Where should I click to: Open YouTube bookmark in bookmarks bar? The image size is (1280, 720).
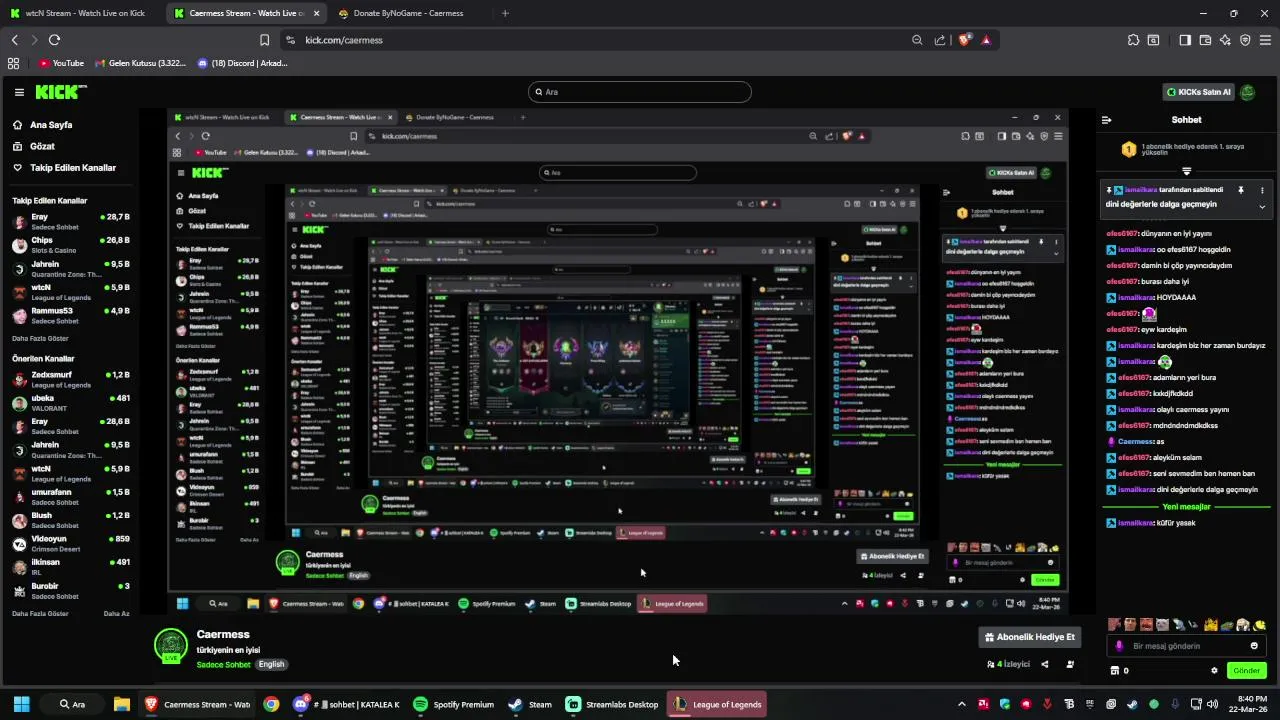pos(61,63)
